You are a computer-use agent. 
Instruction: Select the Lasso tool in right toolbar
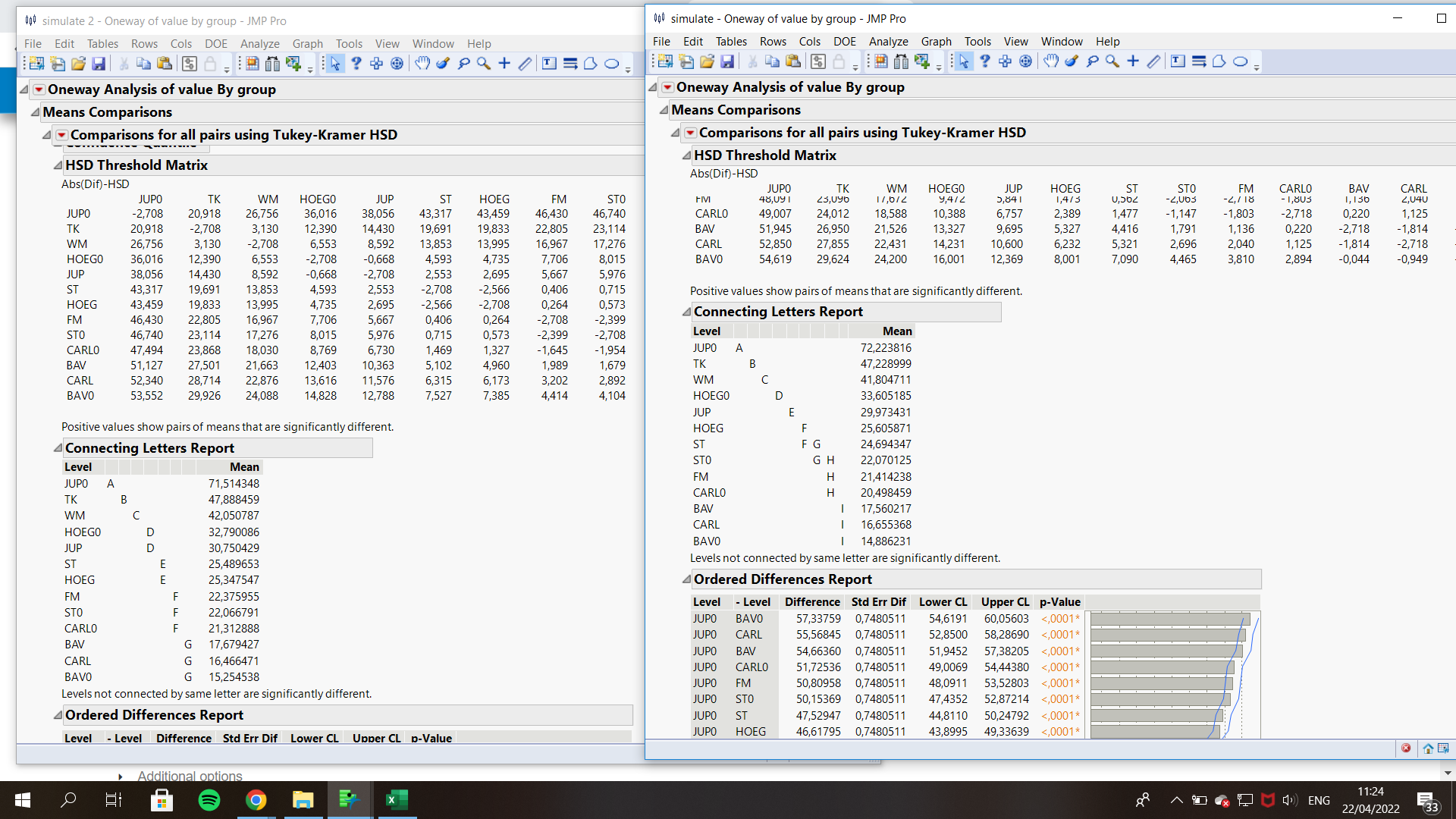(1092, 62)
